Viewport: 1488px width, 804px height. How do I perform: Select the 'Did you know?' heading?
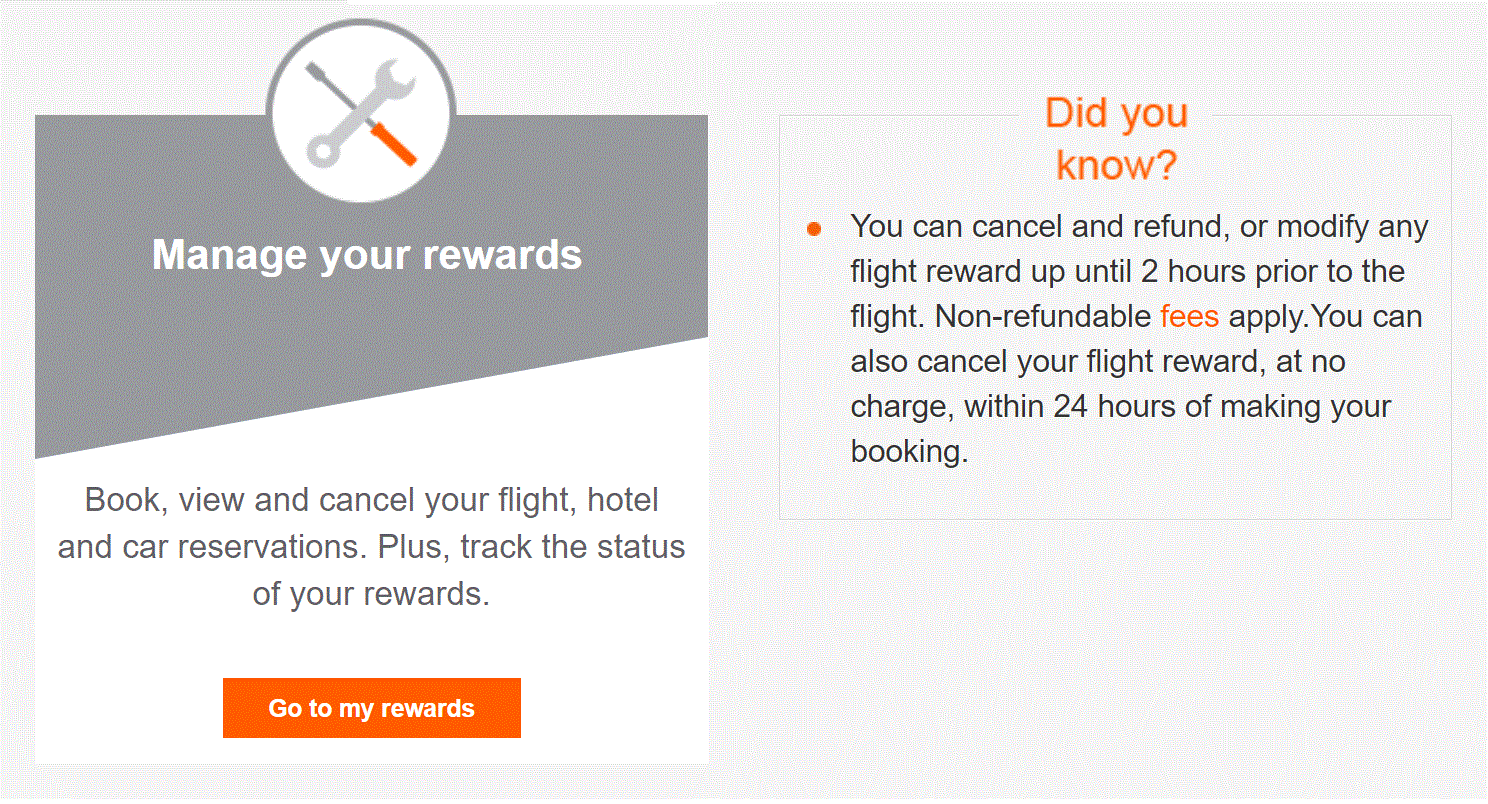click(1116, 138)
